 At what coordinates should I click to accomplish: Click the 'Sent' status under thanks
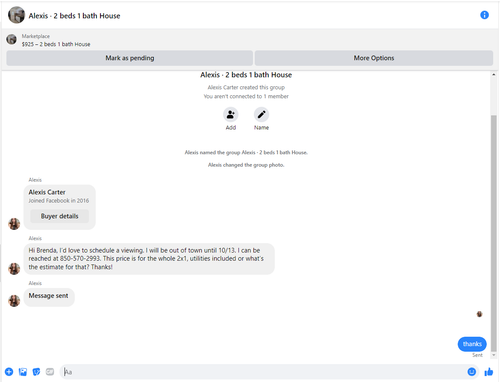pos(477,355)
